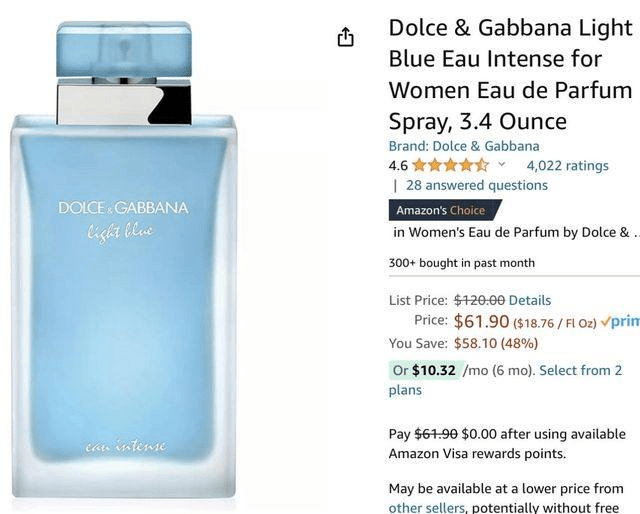Click the 300+ bought in past month text
Image resolution: width=640 pixels, height=514 pixels.
pyautogui.click(x=462, y=263)
